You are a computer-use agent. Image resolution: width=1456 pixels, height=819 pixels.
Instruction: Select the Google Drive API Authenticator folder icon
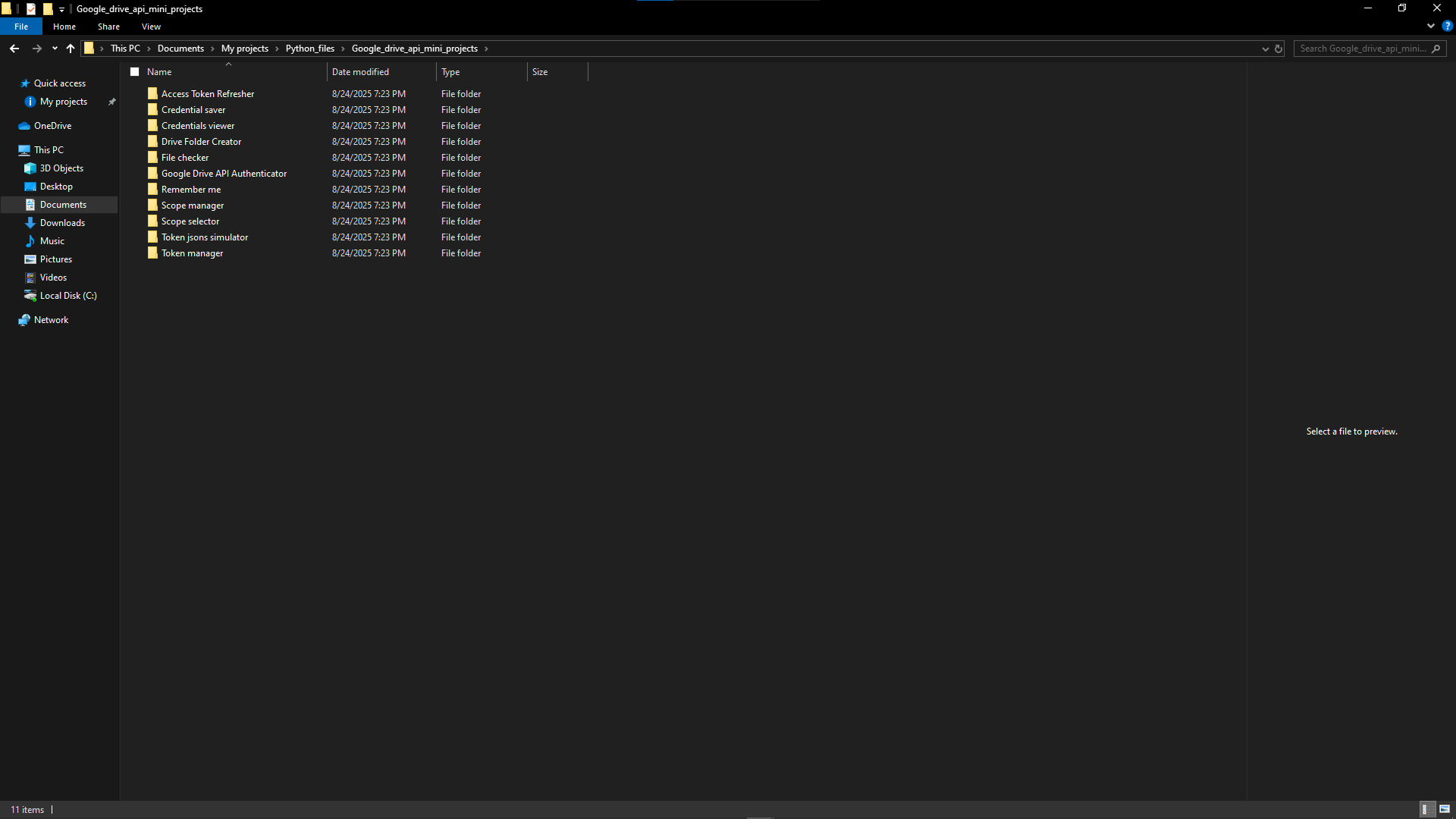[152, 174]
